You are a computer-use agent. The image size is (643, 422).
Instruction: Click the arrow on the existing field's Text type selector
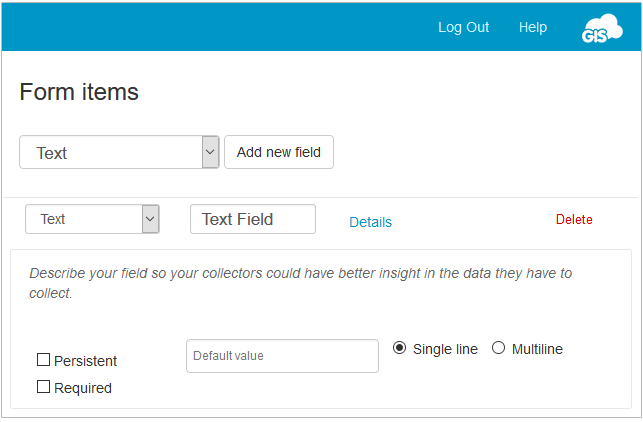click(x=150, y=219)
